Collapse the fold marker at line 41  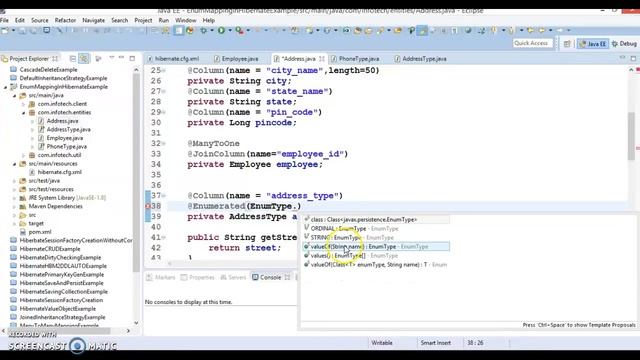pyautogui.click(x=164, y=238)
